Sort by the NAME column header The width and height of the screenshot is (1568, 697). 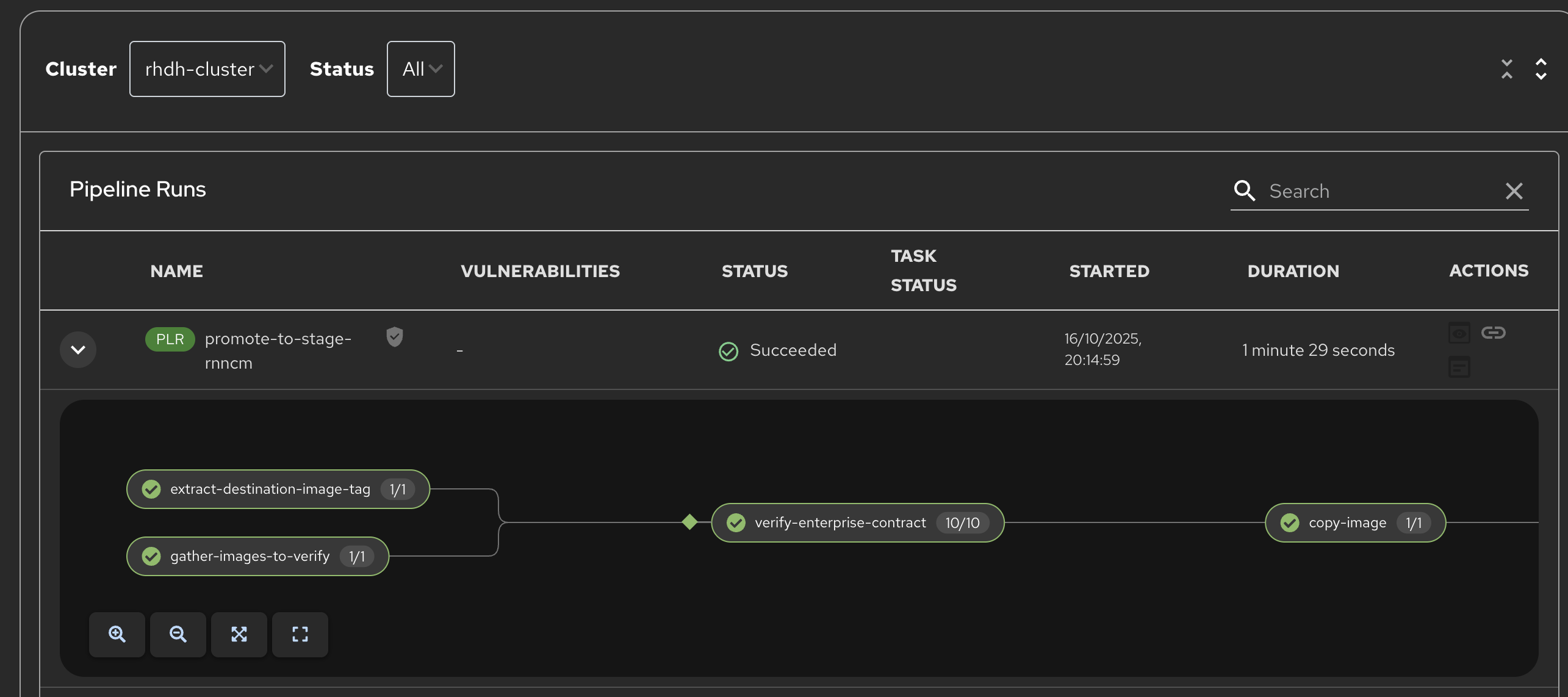point(177,271)
